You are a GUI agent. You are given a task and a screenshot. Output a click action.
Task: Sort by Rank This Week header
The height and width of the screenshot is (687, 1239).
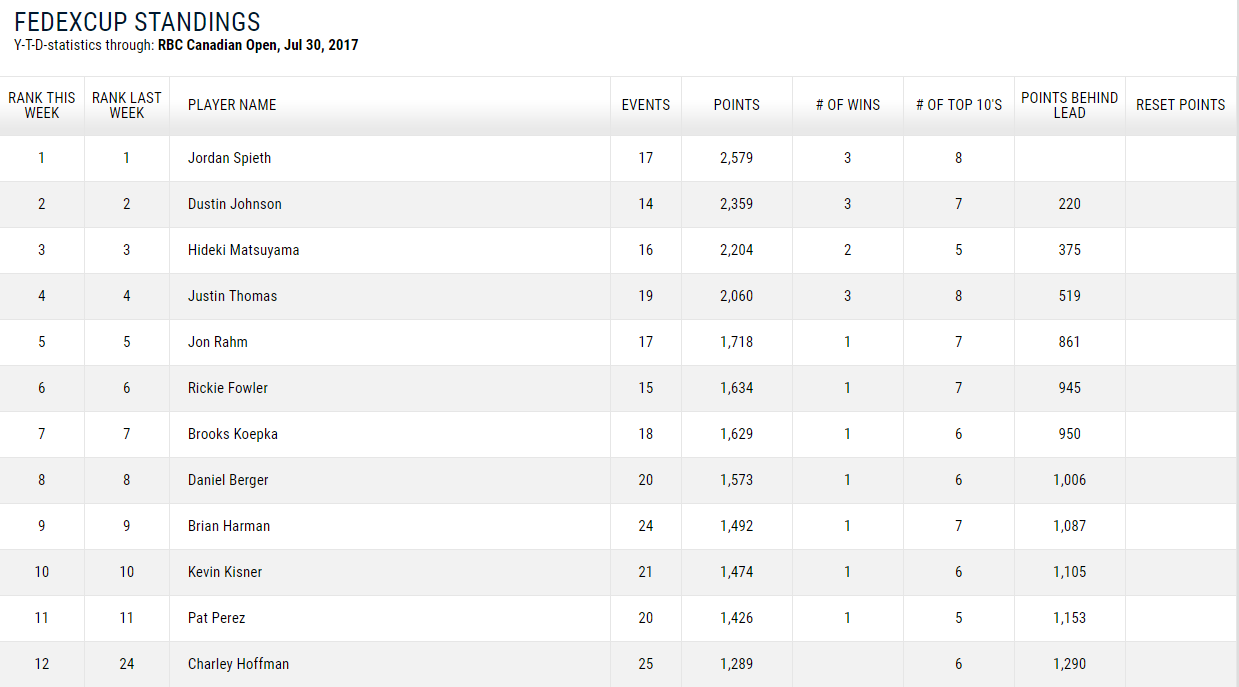pos(42,105)
